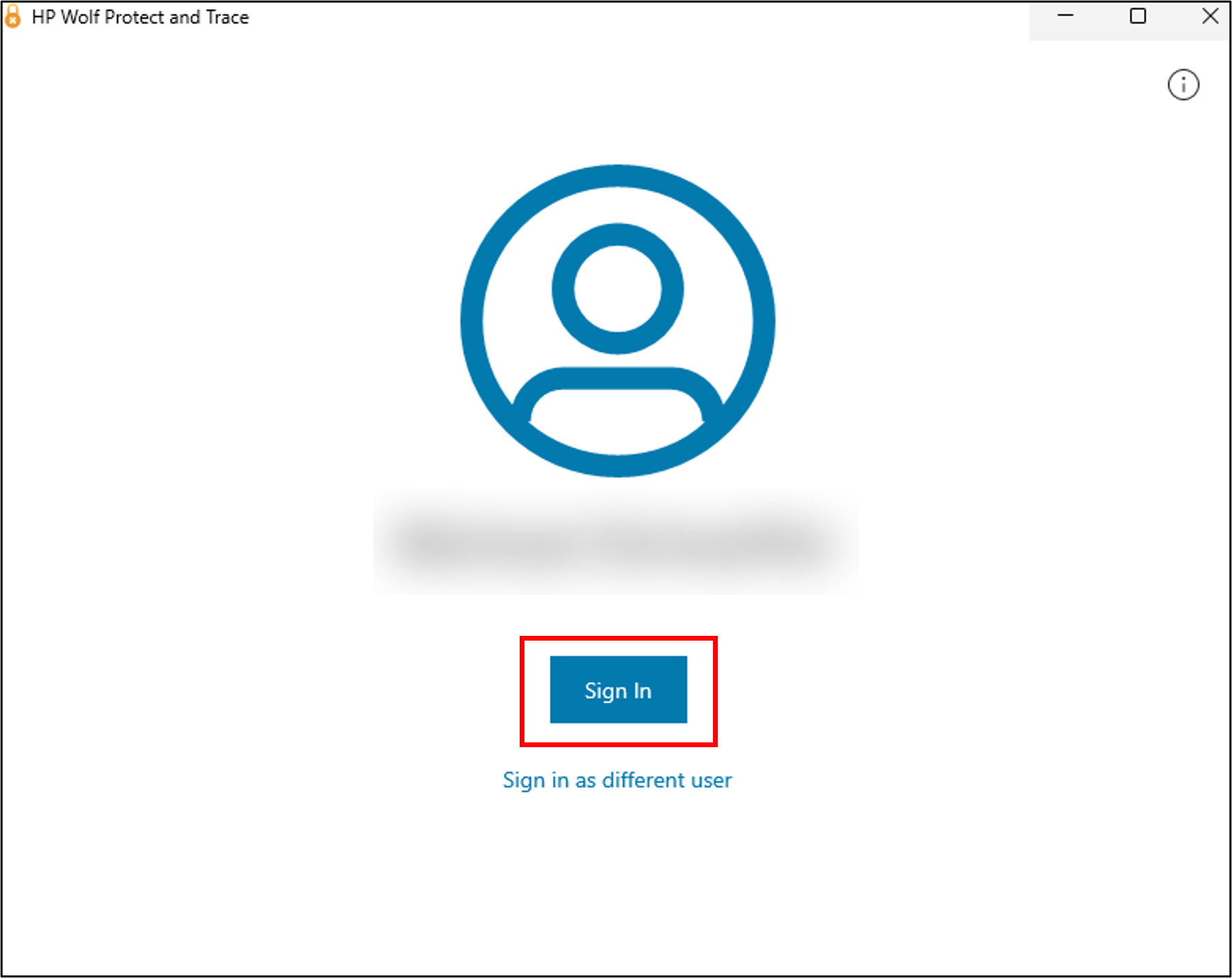
Task: Minimize the HP Wolf Protect and Trace window
Action: 1065,16
